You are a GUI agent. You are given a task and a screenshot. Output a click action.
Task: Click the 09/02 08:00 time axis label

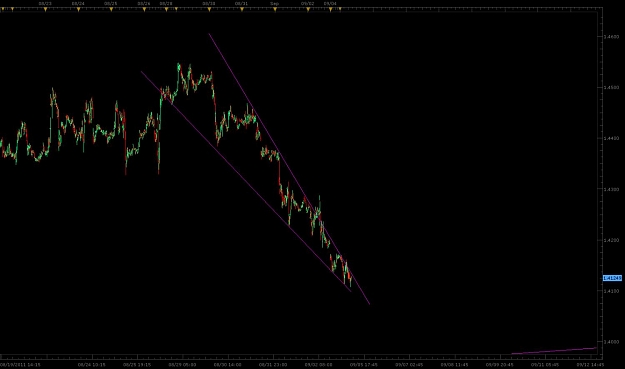[x=318, y=364]
